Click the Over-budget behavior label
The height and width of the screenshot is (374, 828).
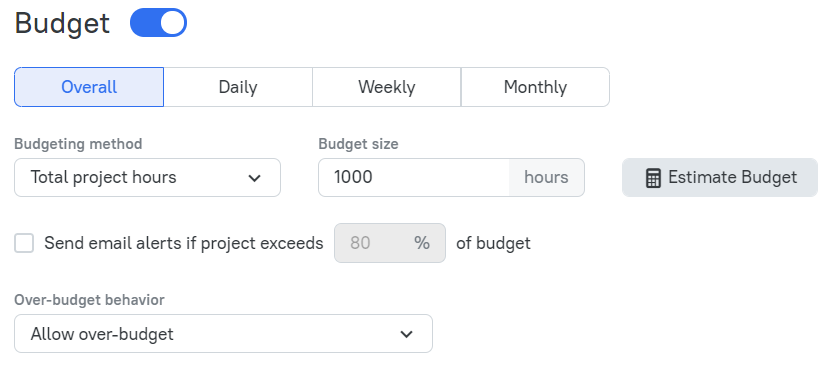(89, 300)
